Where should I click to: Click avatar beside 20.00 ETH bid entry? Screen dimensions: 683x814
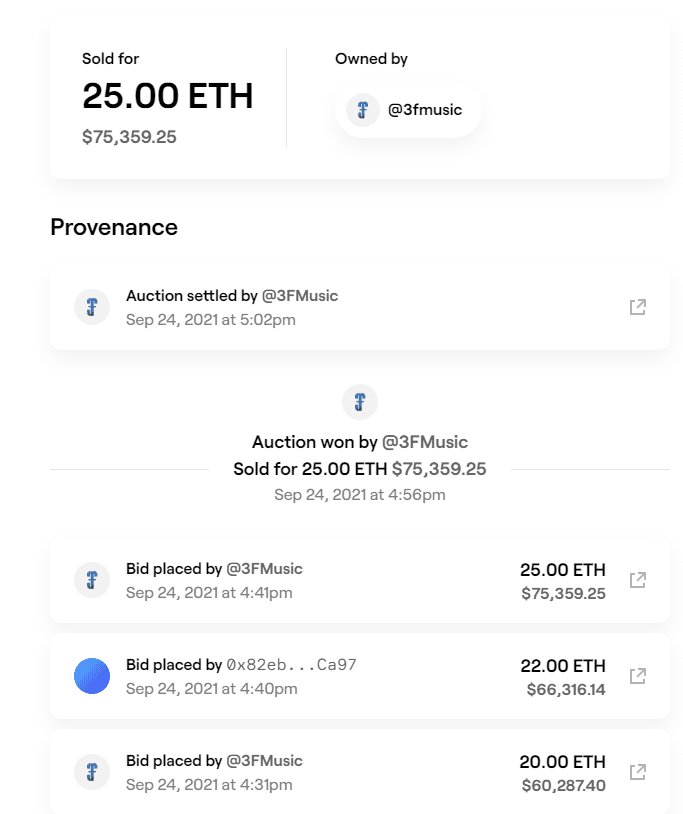(92, 772)
